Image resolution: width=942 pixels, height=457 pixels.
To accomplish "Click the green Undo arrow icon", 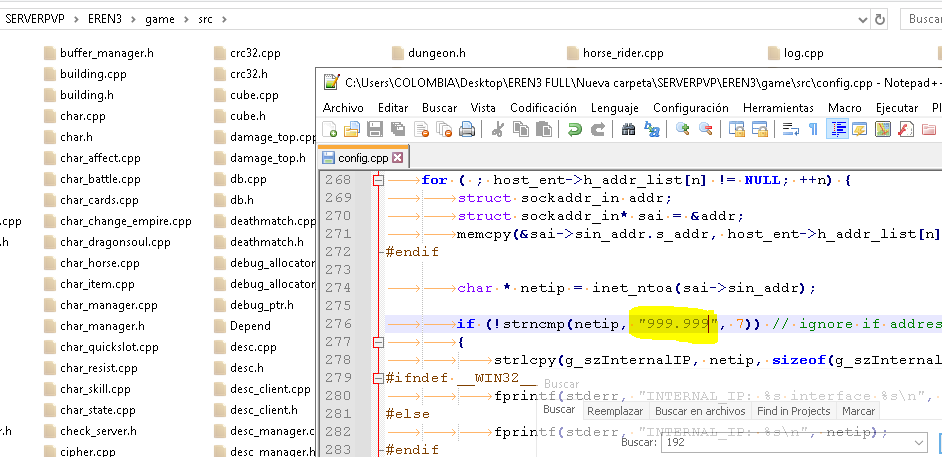I will pyautogui.click(x=574, y=129).
